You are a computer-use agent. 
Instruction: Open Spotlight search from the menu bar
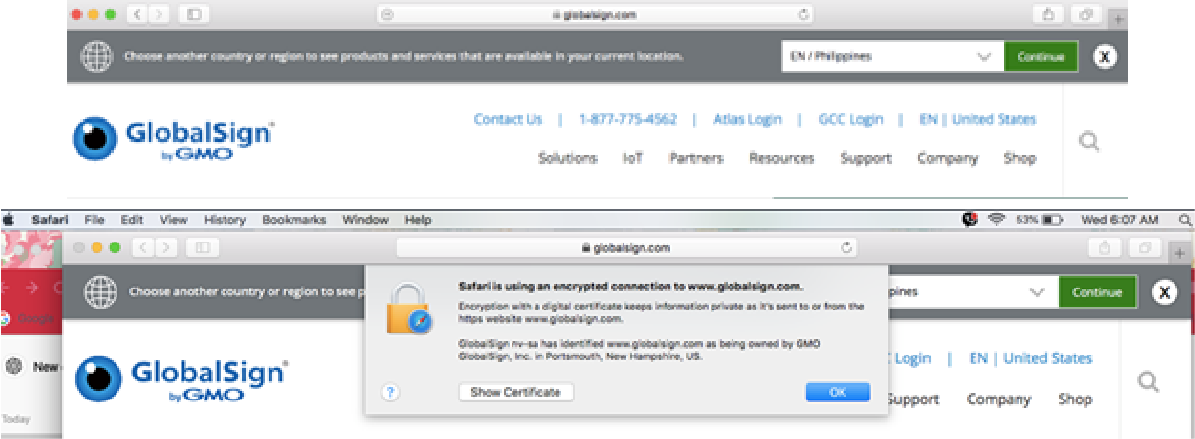[1185, 219]
